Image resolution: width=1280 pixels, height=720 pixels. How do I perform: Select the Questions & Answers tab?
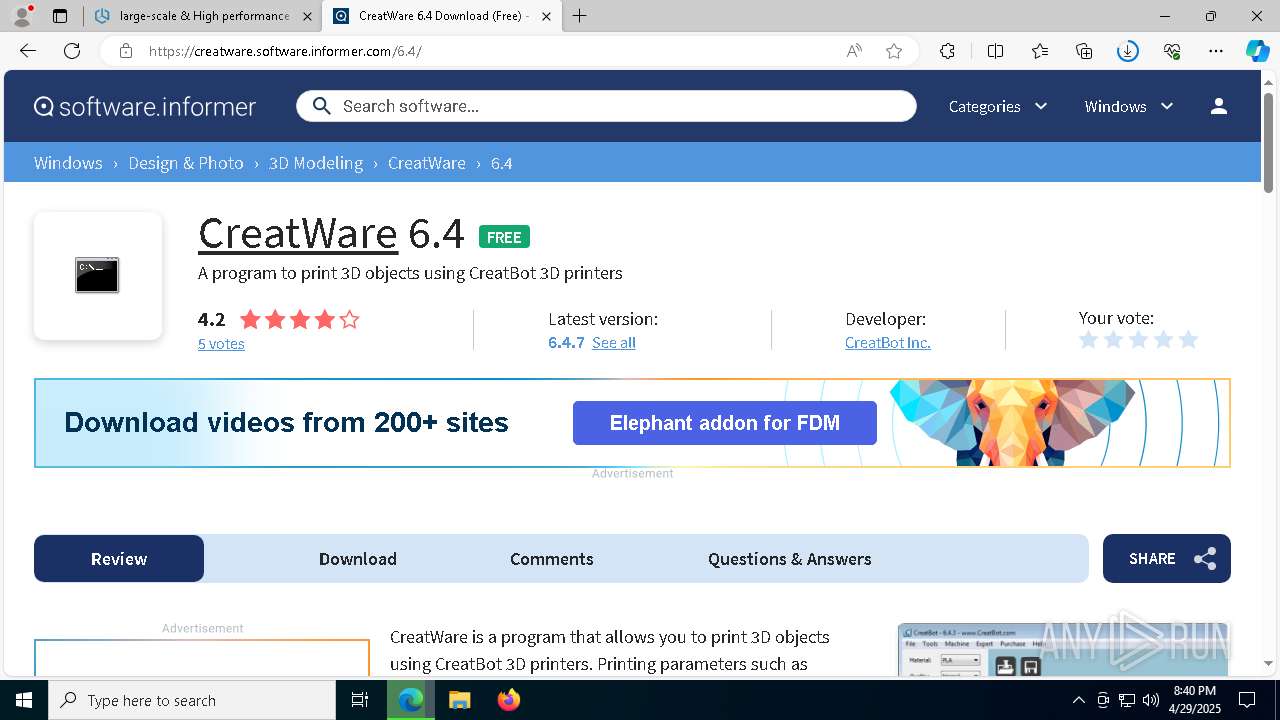pos(790,559)
